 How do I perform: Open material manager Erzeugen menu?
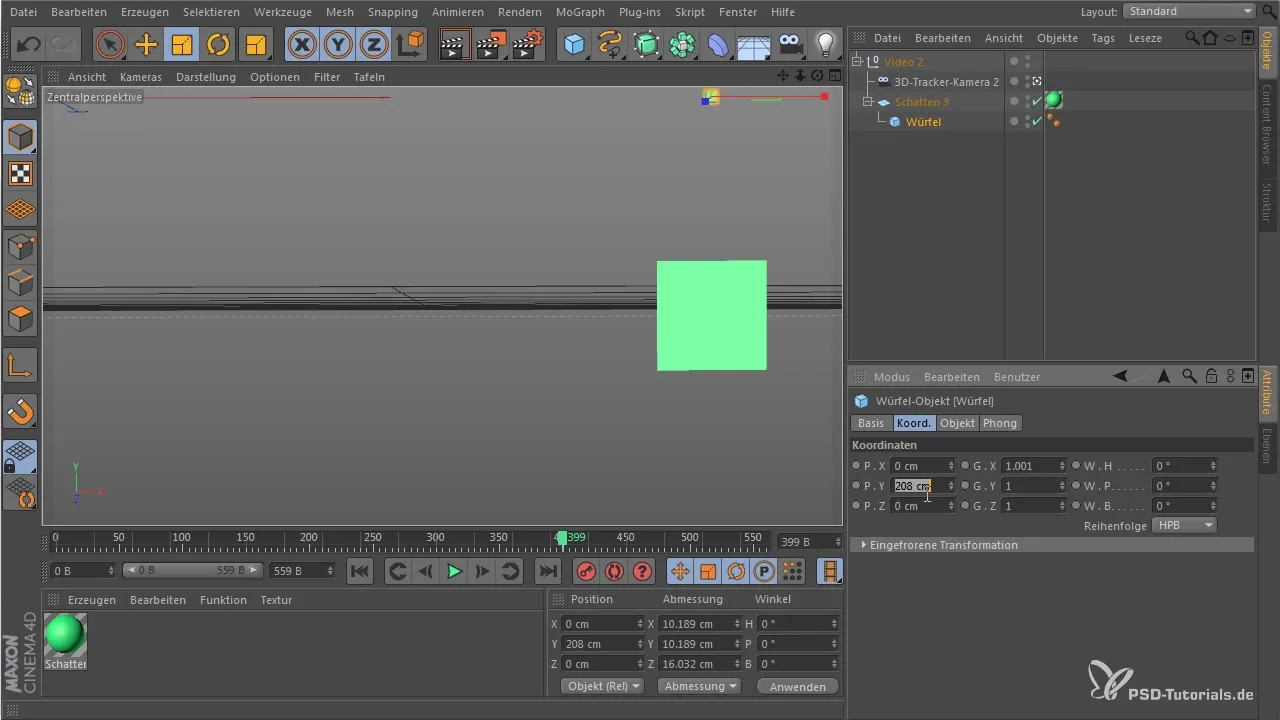(x=92, y=600)
